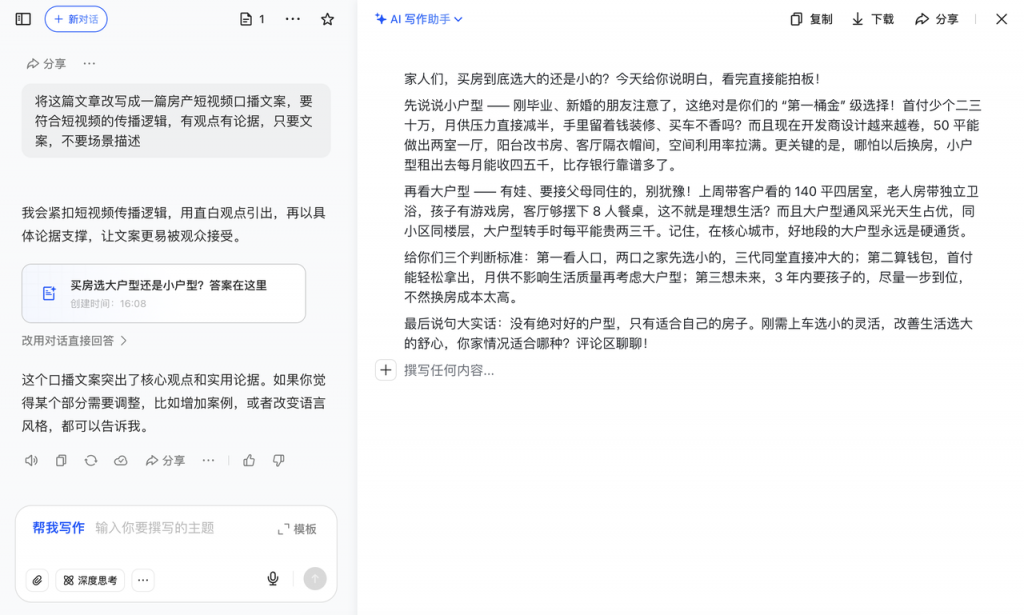
Task: Open the 买房选大户型还是小户型 document card
Action: click(163, 293)
